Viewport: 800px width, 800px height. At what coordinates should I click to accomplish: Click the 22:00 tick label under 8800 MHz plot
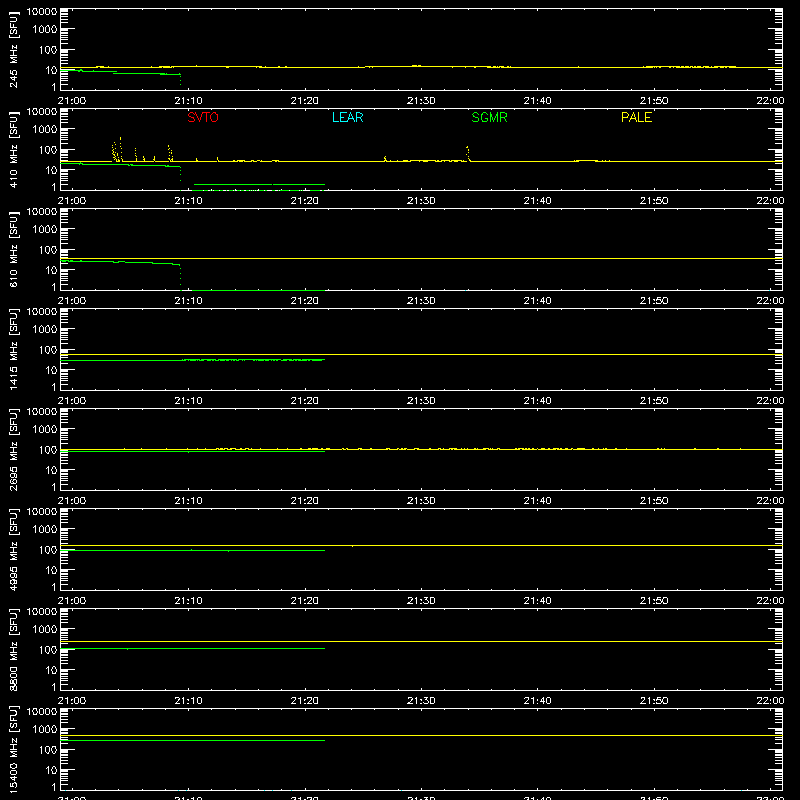point(770,701)
